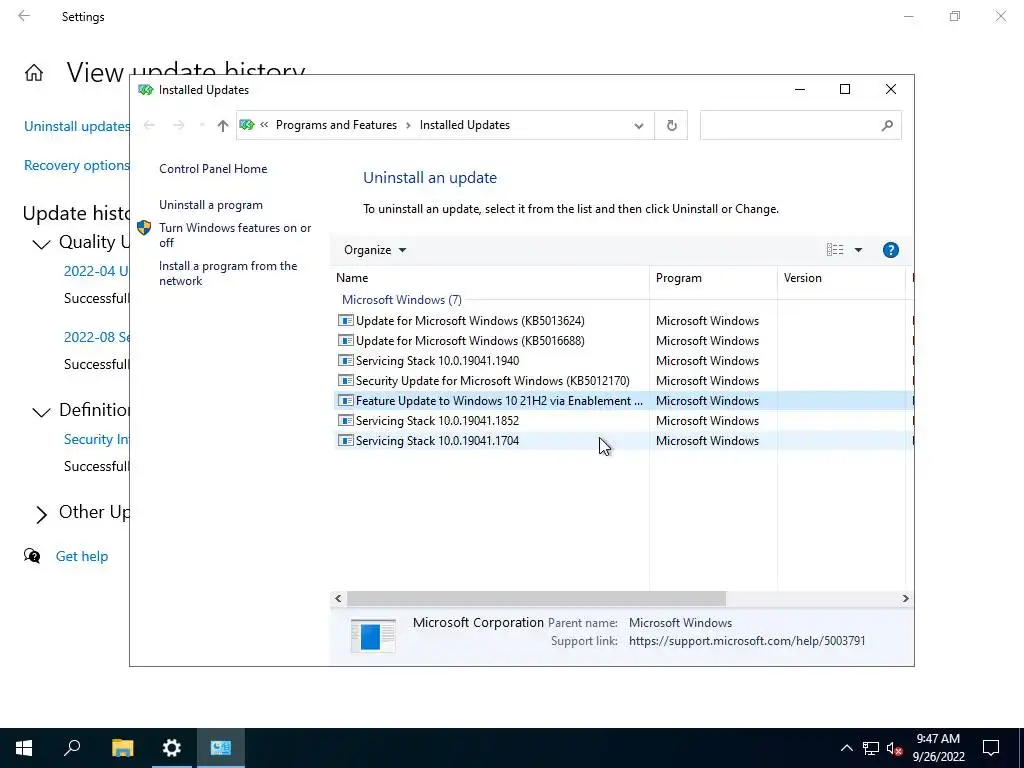Click the change view icon
The width and height of the screenshot is (1024, 768).
835,250
